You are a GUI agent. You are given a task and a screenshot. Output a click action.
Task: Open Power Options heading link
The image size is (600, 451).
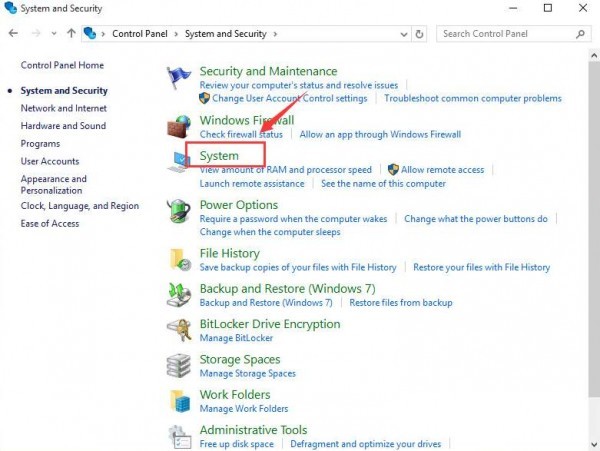pos(239,205)
